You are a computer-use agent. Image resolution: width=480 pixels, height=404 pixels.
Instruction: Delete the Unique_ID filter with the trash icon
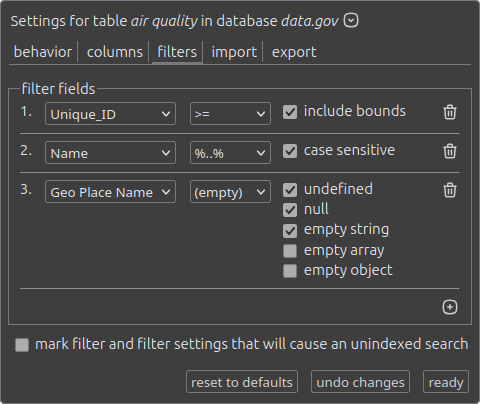click(x=450, y=112)
